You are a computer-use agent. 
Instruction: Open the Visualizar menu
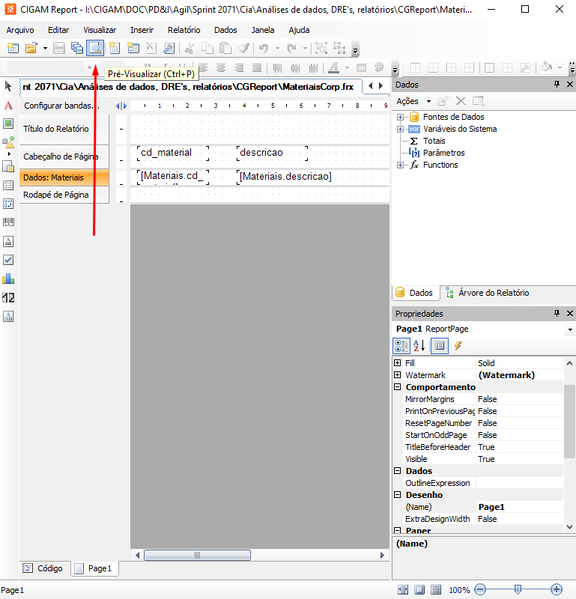tap(100, 30)
